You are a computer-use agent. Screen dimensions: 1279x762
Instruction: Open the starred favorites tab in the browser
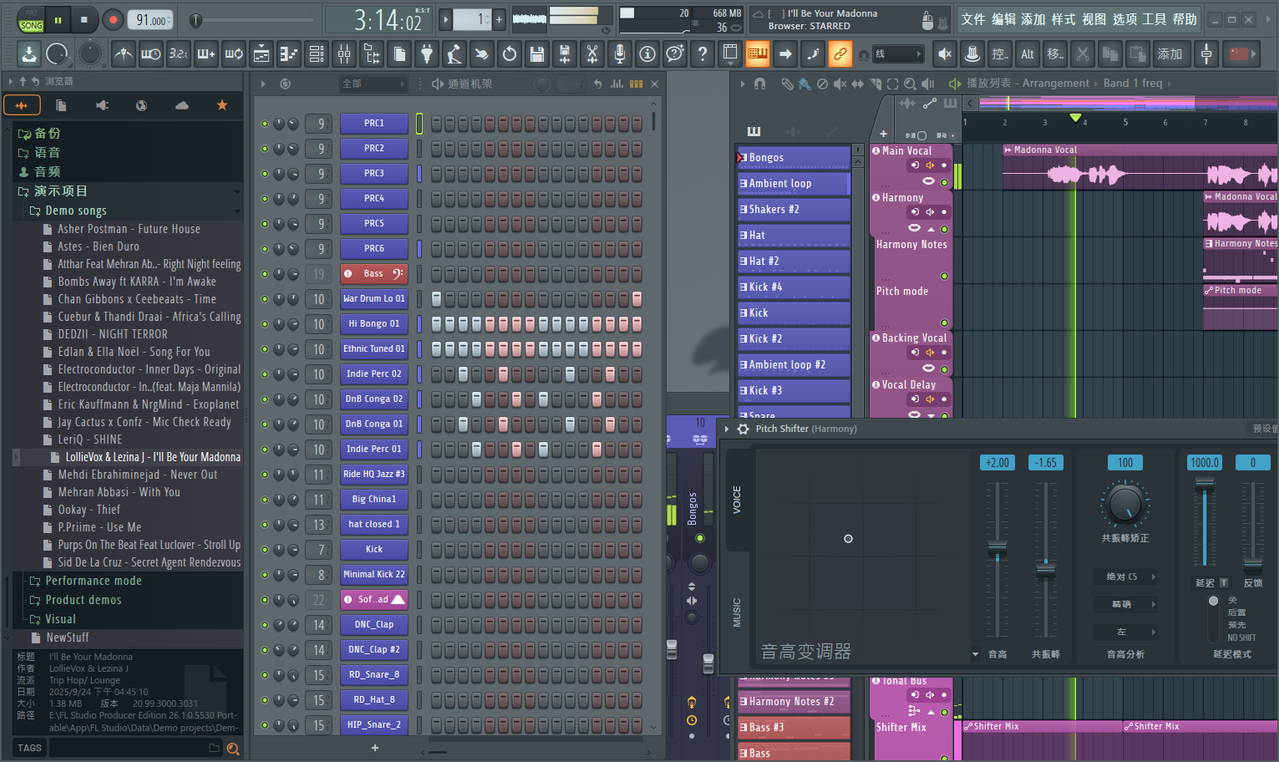(222, 105)
